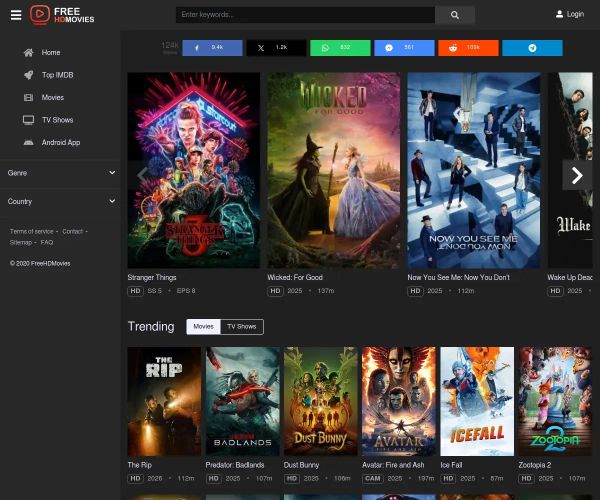The width and height of the screenshot is (600, 500).
Task: Open The Rip poster
Action: tap(164, 401)
